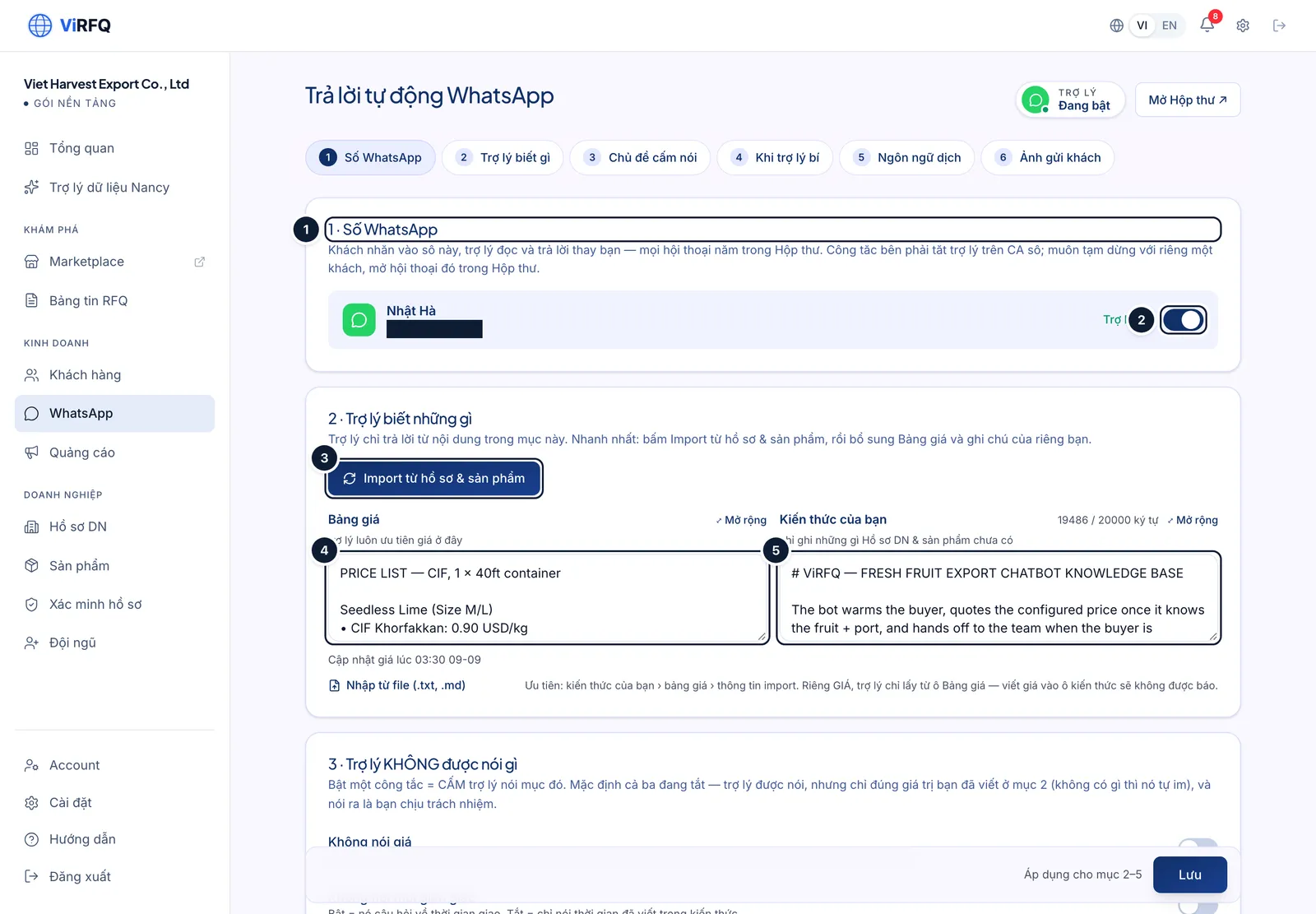Select step 4 Khi trợ lý bí tab
This screenshot has height=914, width=1316.
[x=775, y=157]
